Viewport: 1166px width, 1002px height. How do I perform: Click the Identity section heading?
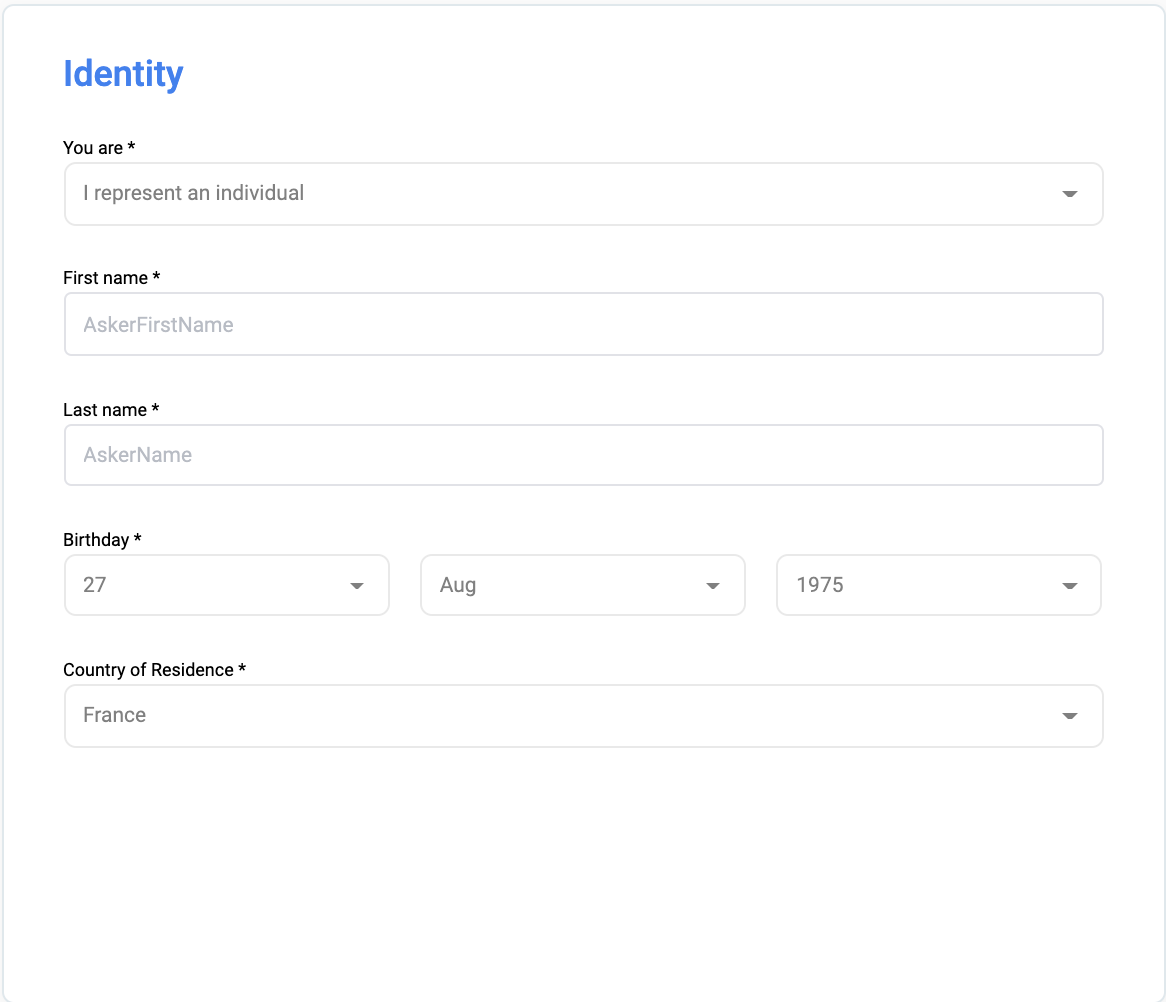pos(123,74)
